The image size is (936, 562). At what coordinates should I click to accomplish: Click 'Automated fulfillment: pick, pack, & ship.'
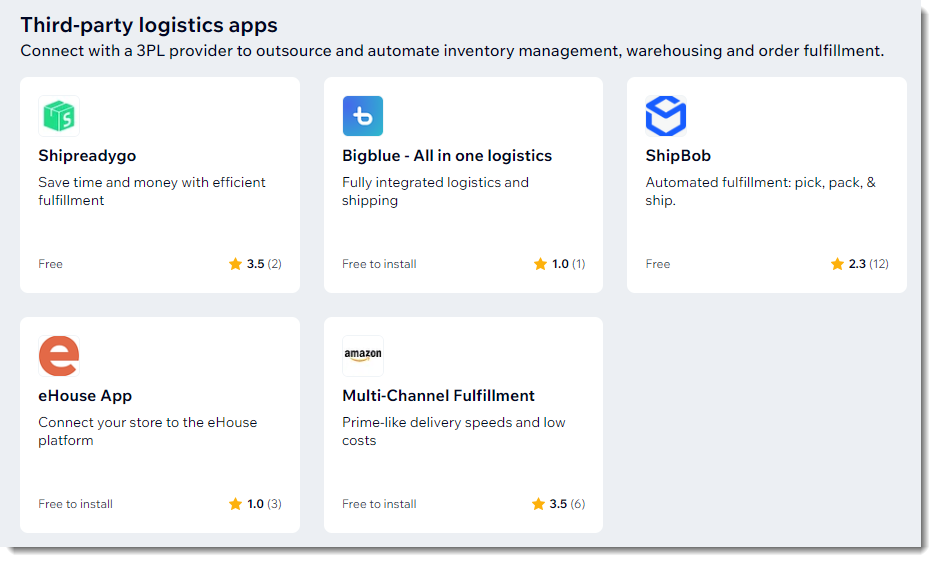pos(760,191)
